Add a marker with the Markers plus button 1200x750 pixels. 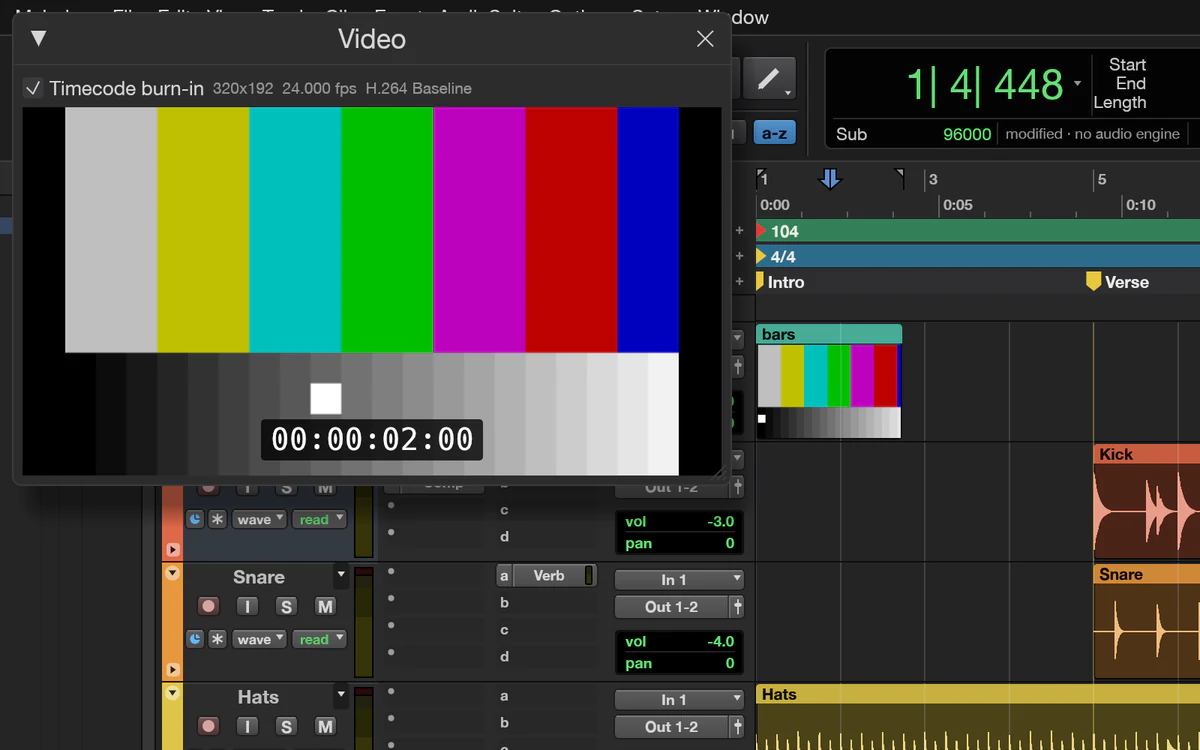tap(740, 282)
